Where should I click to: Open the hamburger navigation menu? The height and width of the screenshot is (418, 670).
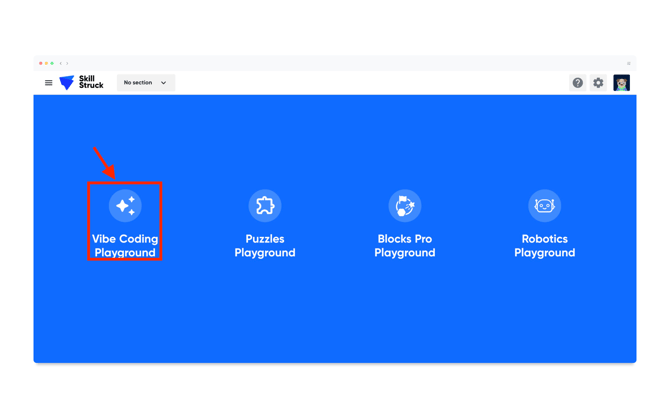pyautogui.click(x=49, y=82)
